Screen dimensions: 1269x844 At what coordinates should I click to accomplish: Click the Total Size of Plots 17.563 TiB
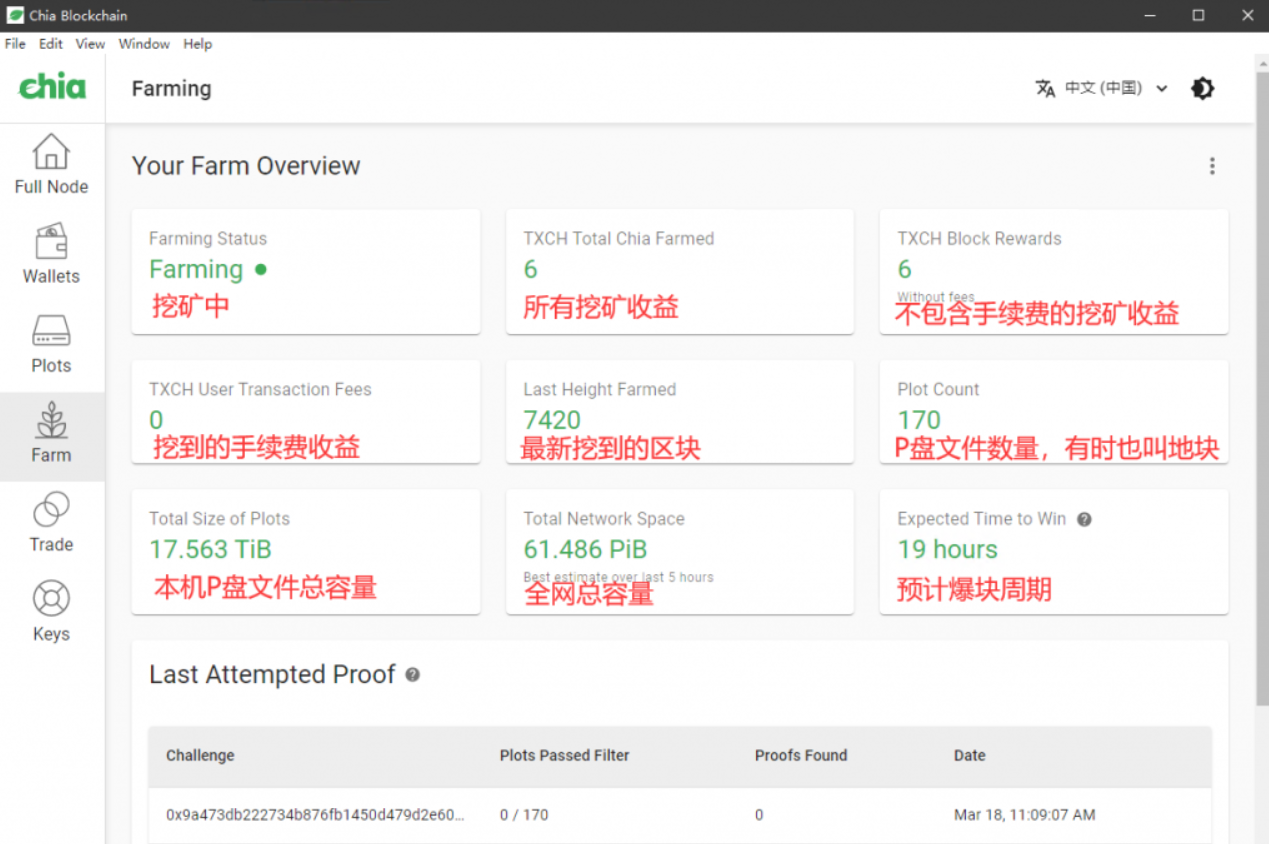tap(210, 549)
